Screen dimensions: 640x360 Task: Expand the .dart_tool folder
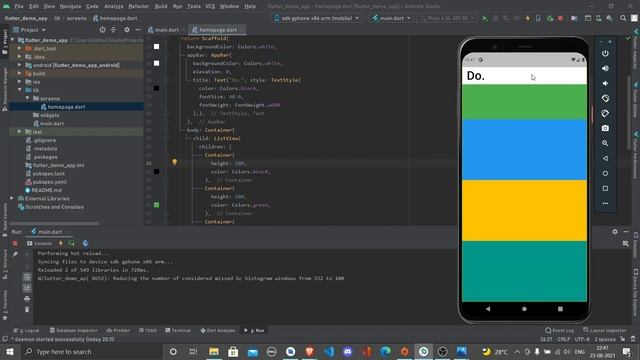tap(20, 48)
